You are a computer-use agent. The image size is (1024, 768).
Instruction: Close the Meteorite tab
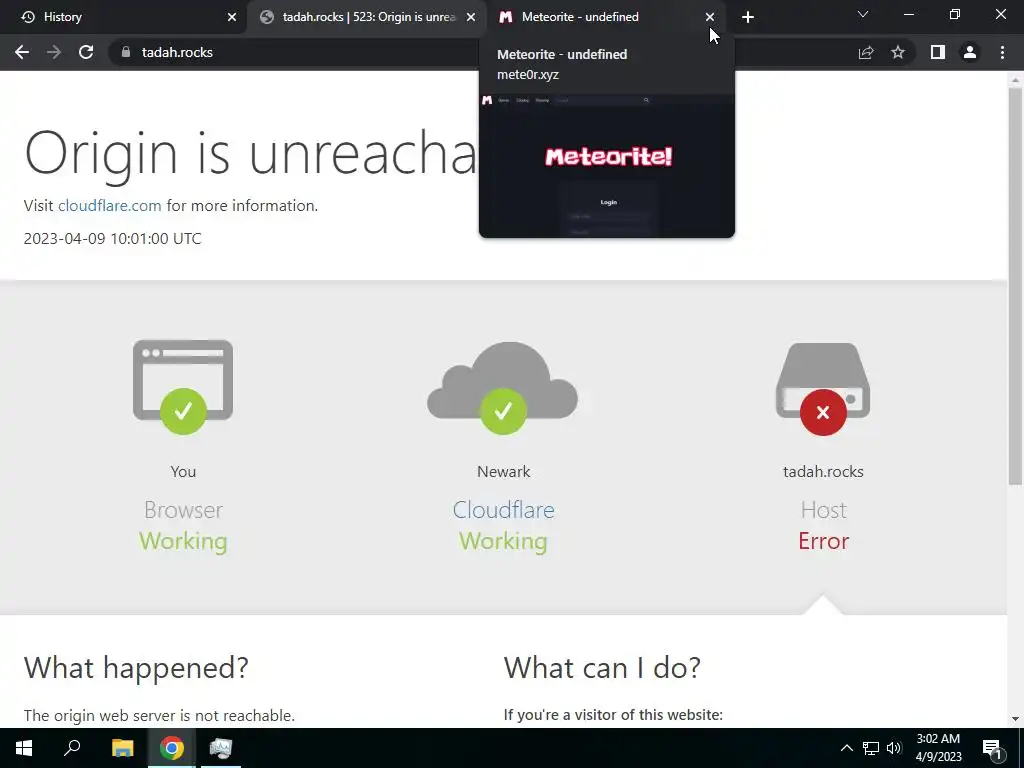710,17
